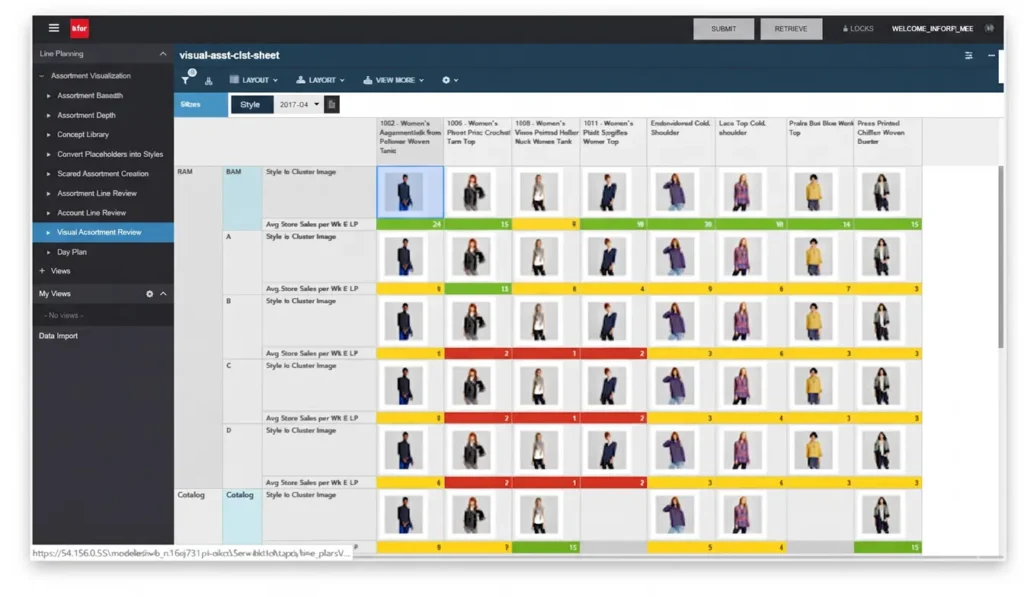Expand the VIEW MORE dropdown

pyautogui.click(x=393, y=80)
